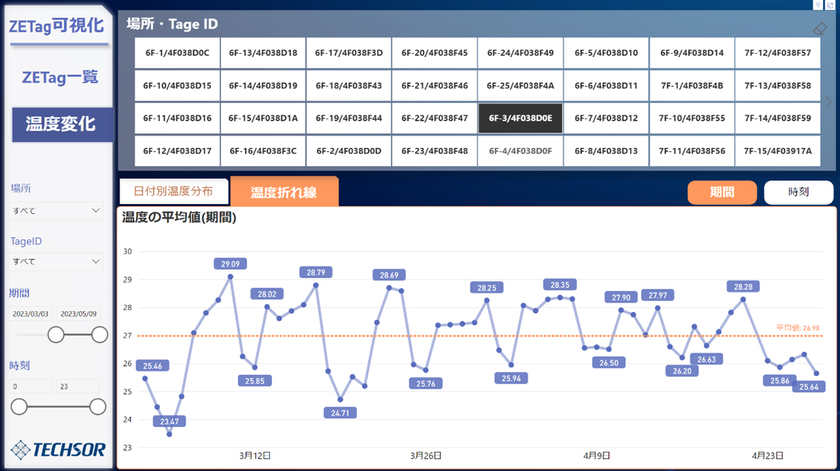
Task: Click the 期間 button
Action: (x=722, y=192)
